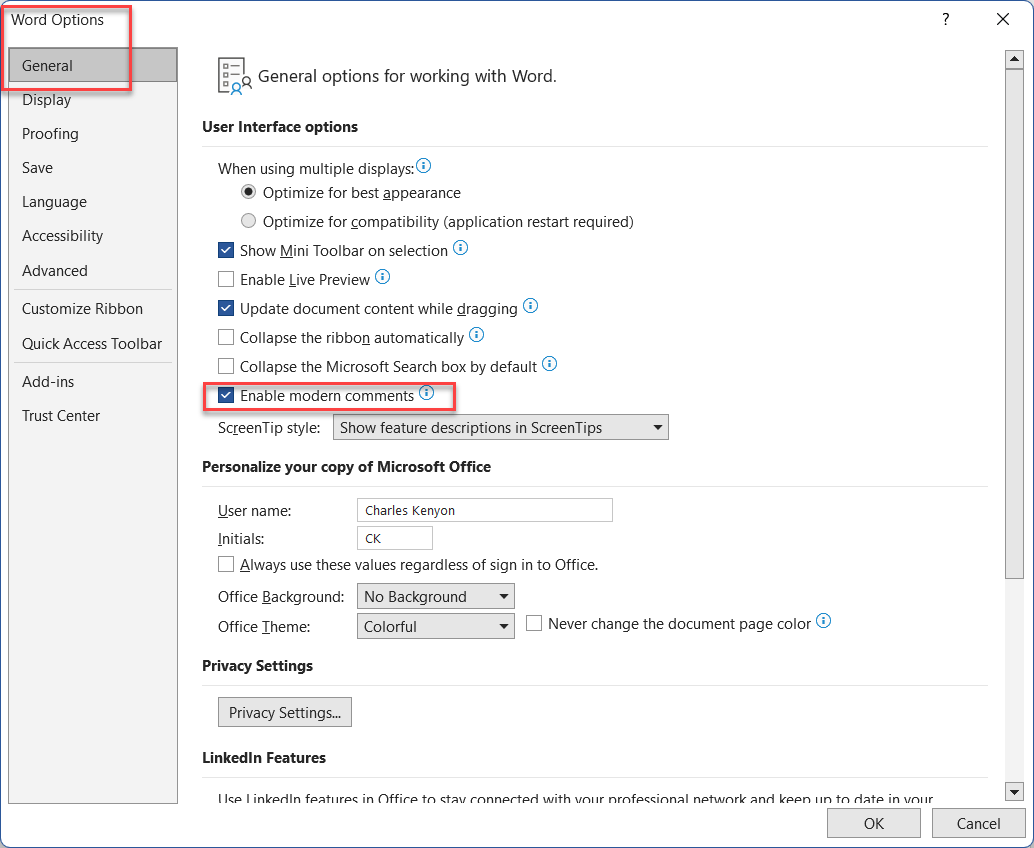Click info icon for Collapse the ribbon automatically
The height and width of the screenshot is (848, 1034).
click(x=476, y=334)
